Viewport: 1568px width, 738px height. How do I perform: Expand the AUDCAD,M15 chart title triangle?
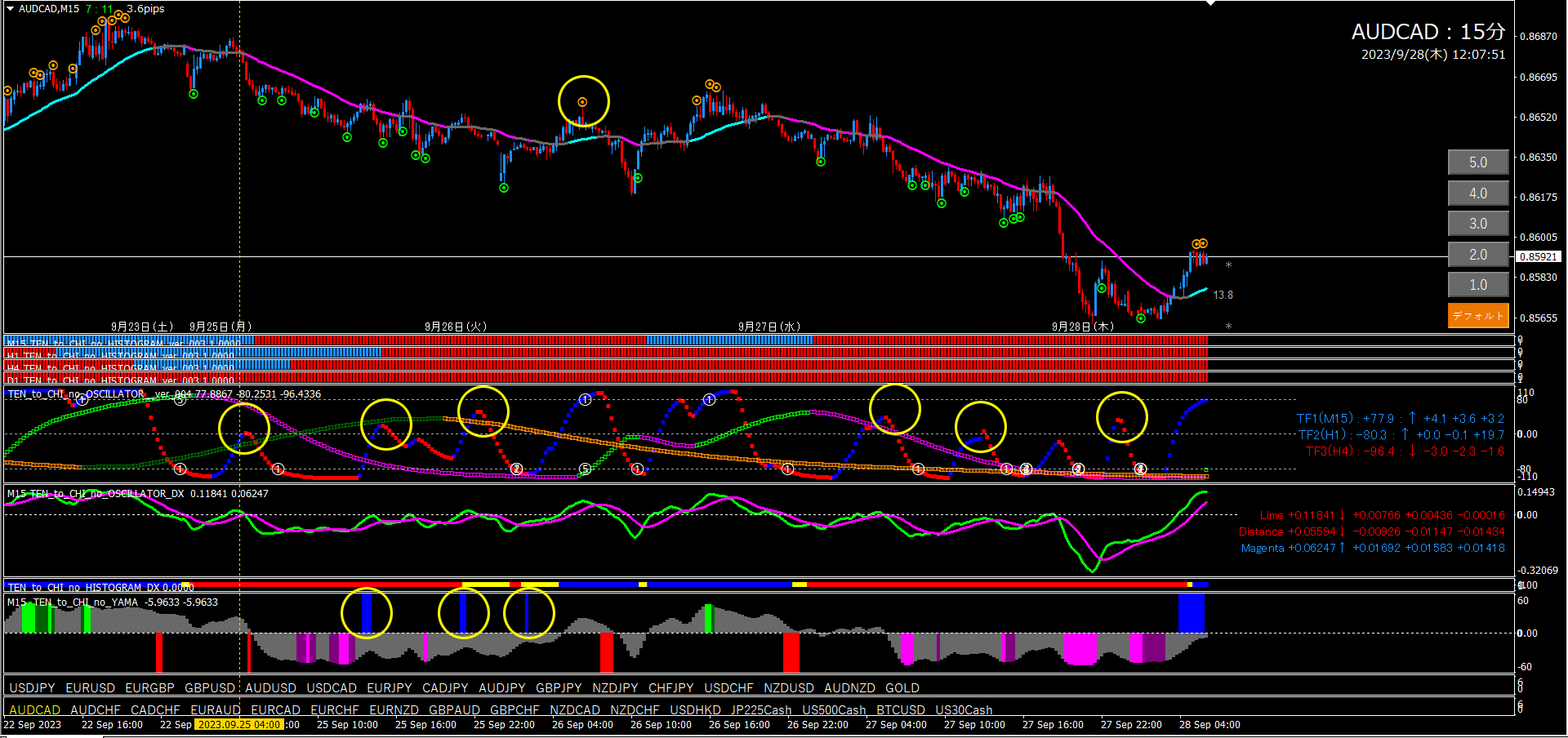point(11,9)
